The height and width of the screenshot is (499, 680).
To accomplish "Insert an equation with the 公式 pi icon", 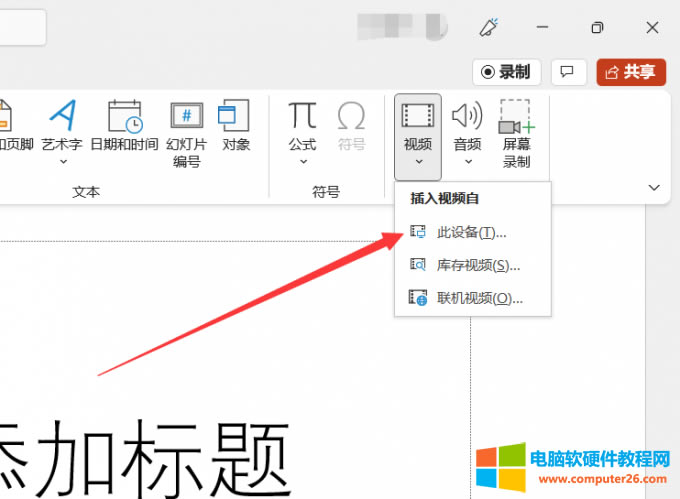I will (302, 117).
